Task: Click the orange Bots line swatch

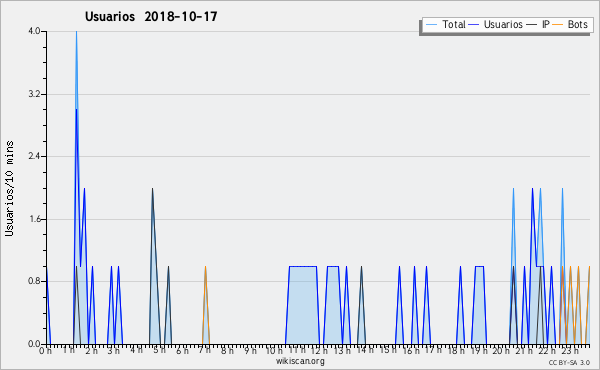Action: pos(558,25)
